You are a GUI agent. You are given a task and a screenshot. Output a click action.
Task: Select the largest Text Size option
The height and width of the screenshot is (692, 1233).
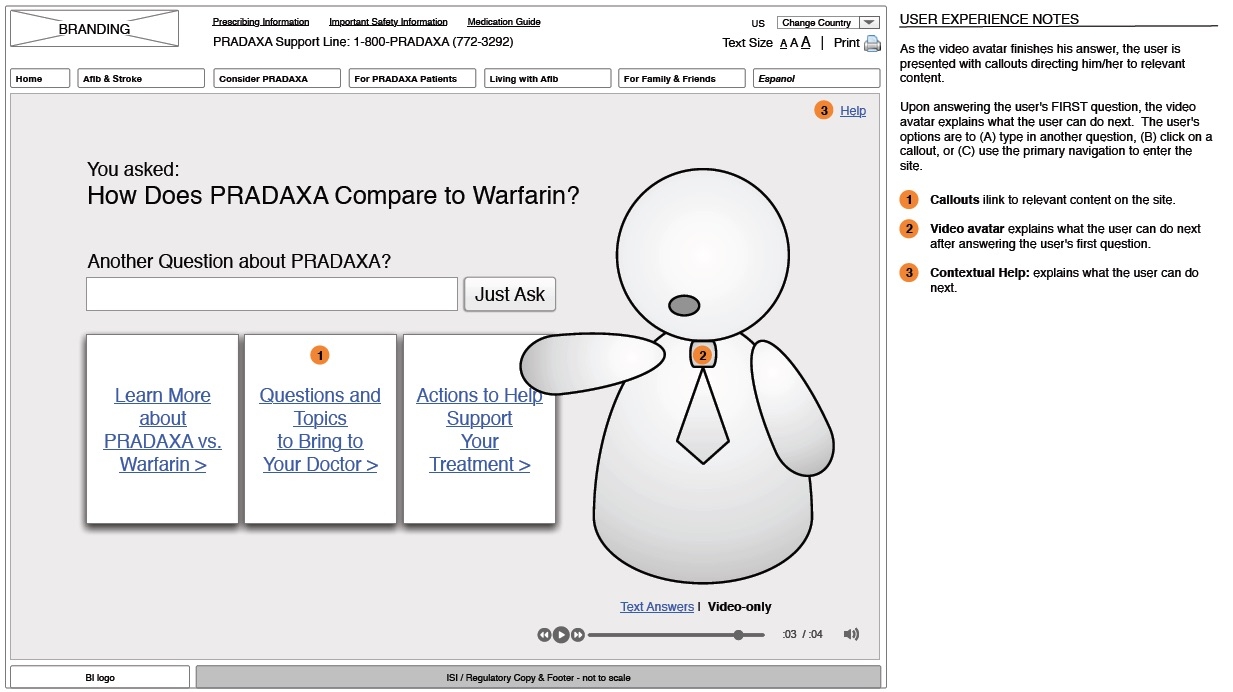click(805, 42)
